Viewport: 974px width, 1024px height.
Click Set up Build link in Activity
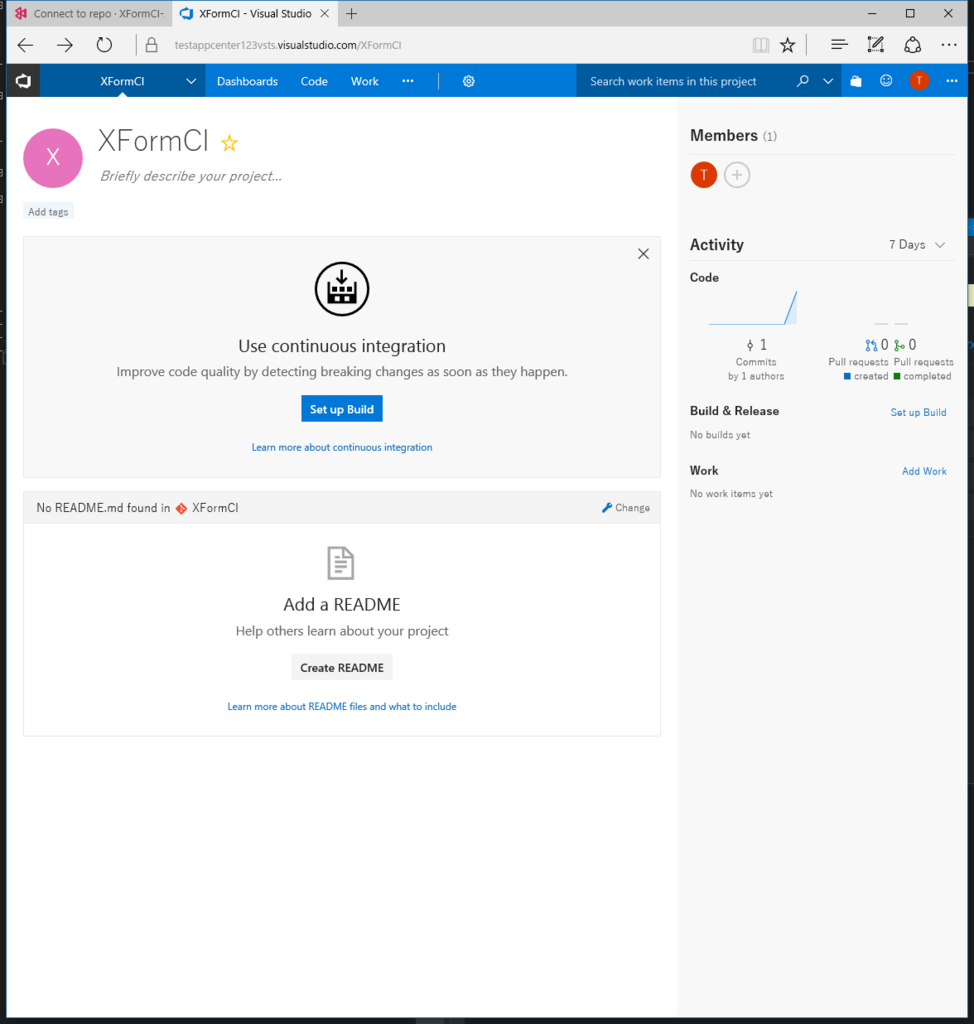click(x=918, y=412)
